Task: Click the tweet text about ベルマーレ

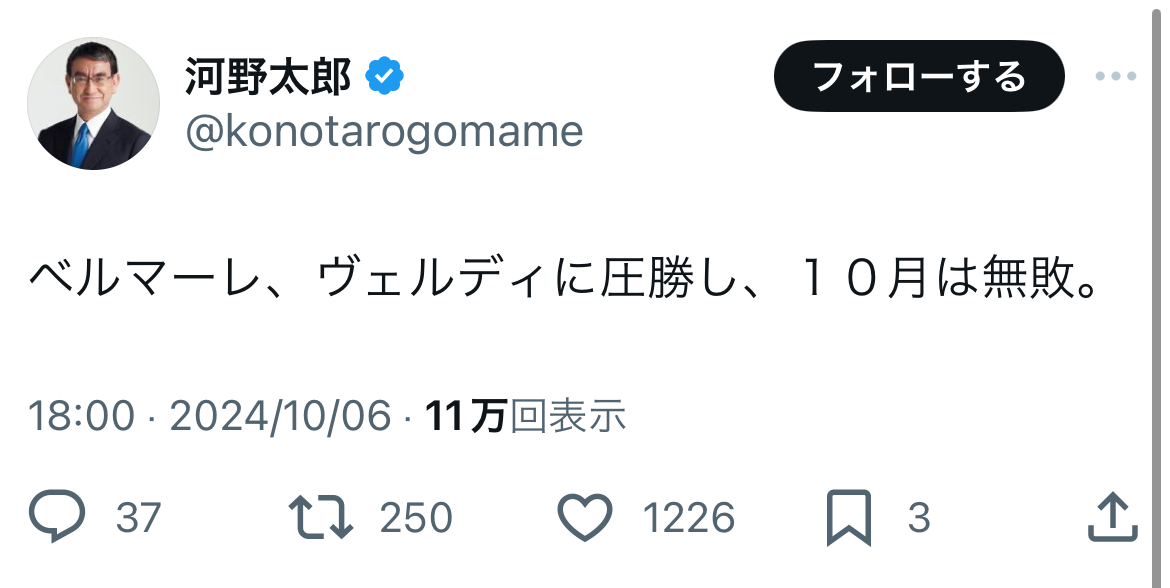Action: tap(565, 278)
